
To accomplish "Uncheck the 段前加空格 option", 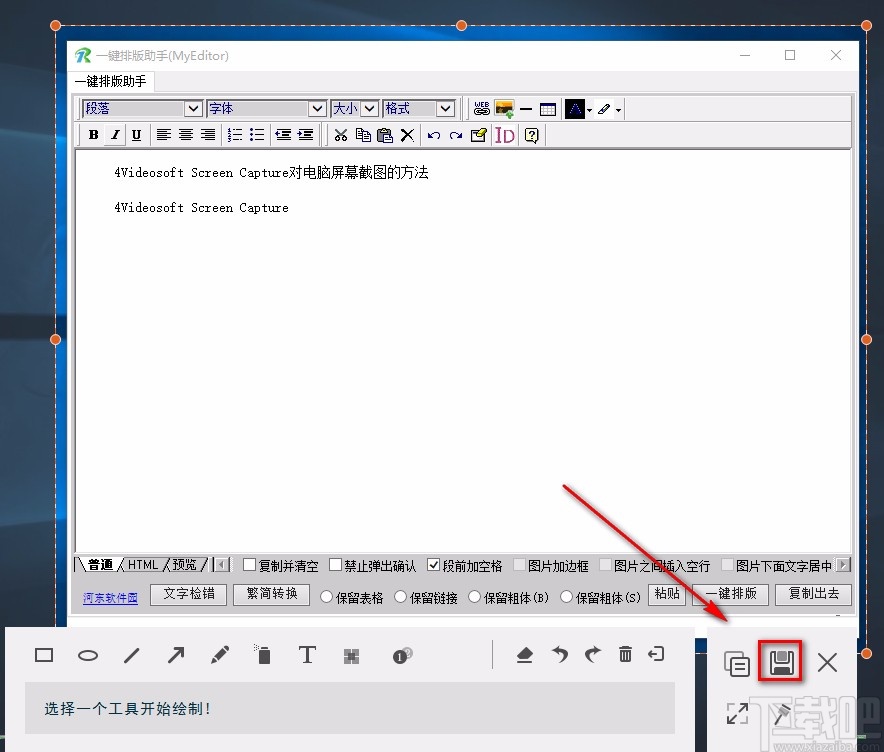I will pyautogui.click(x=434, y=564).
